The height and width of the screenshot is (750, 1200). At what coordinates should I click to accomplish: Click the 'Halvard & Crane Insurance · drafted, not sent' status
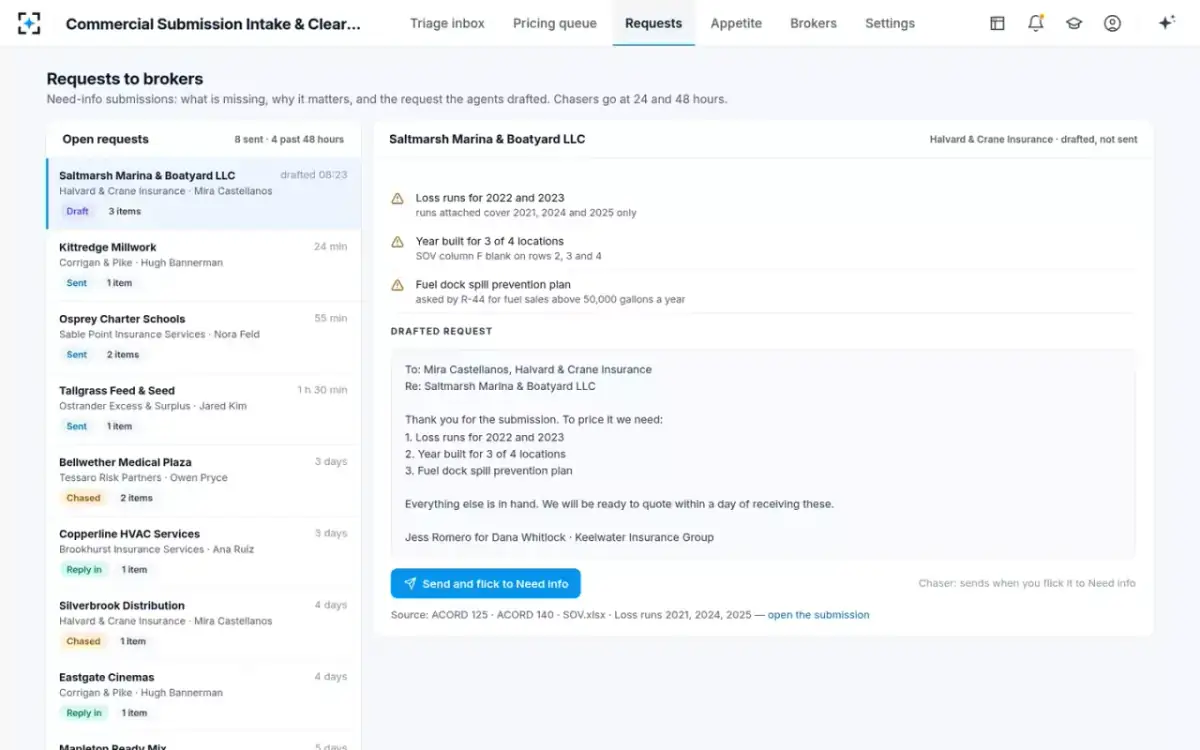(x=1033, y=140)
